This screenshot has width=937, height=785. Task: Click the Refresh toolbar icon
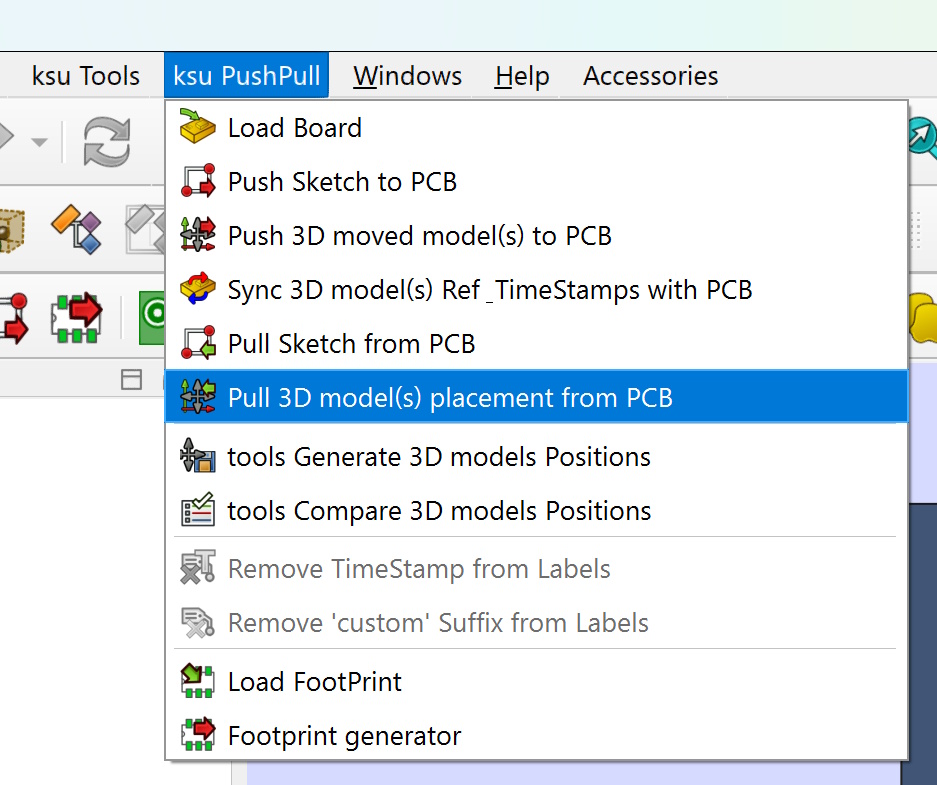(106, 142)
